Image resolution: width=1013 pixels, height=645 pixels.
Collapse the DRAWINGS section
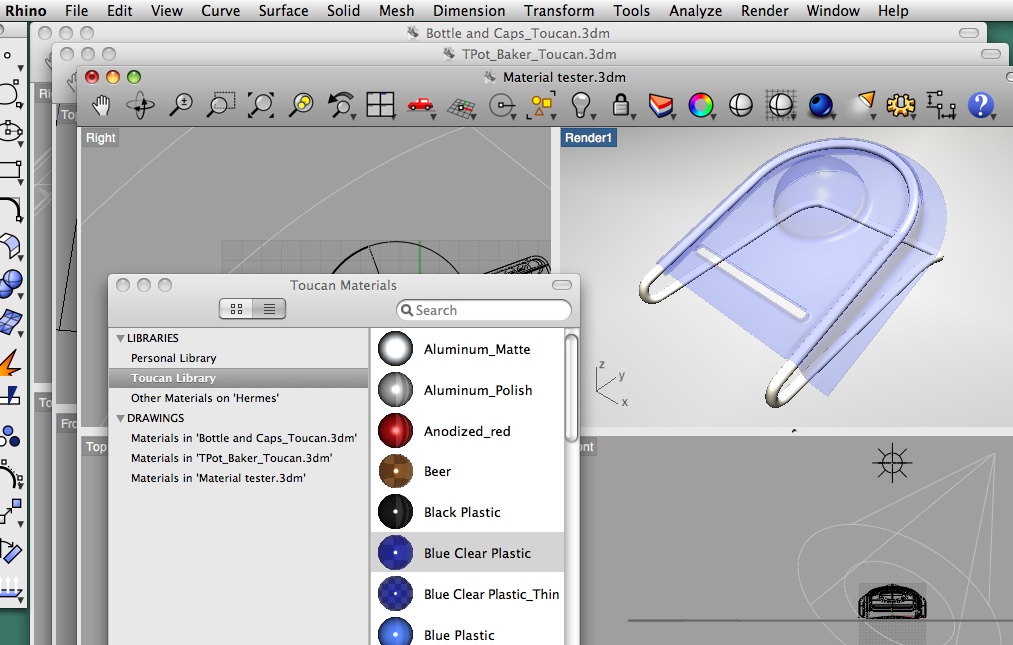point(121,418)
